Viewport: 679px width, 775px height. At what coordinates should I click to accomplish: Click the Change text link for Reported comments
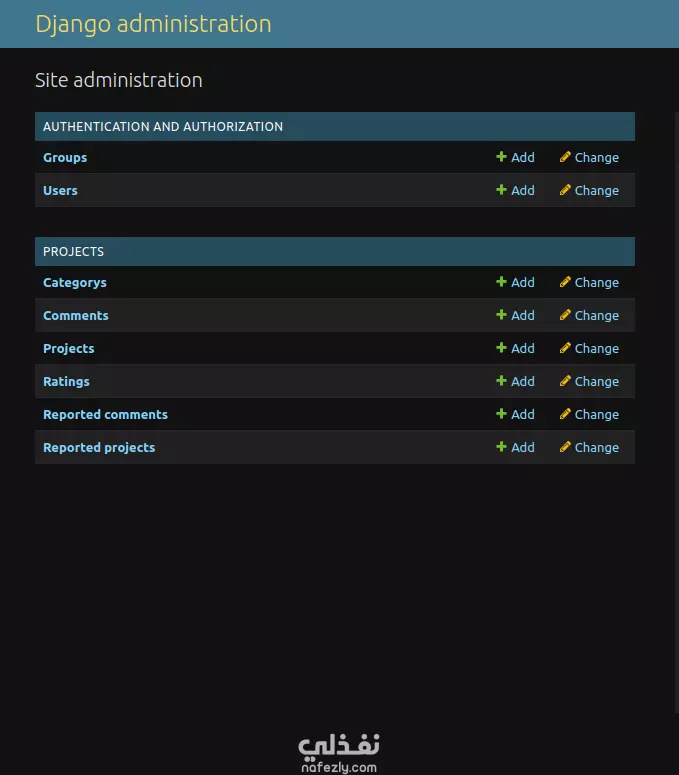point(596,415)
